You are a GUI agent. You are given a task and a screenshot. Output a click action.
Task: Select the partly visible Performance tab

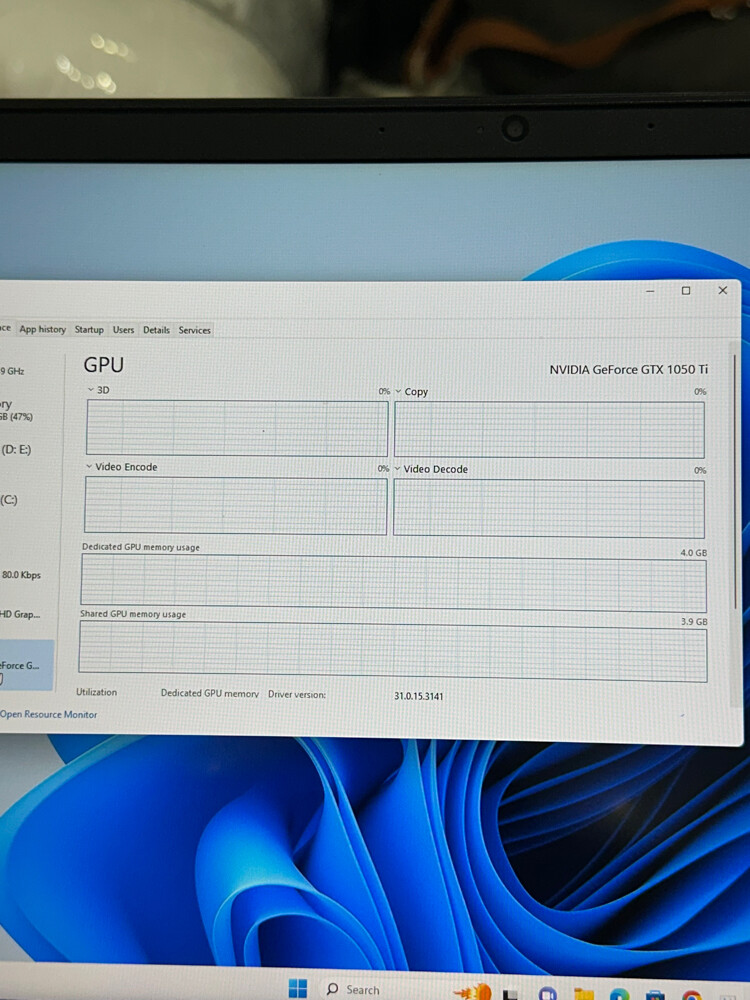[x=6, y=328]
